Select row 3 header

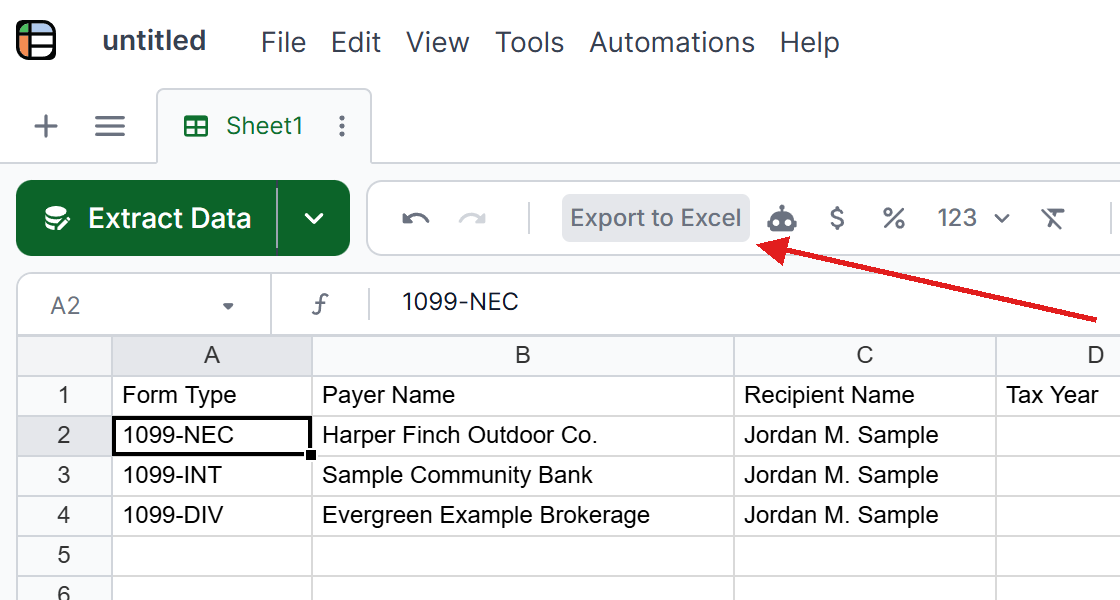[64, 475]
